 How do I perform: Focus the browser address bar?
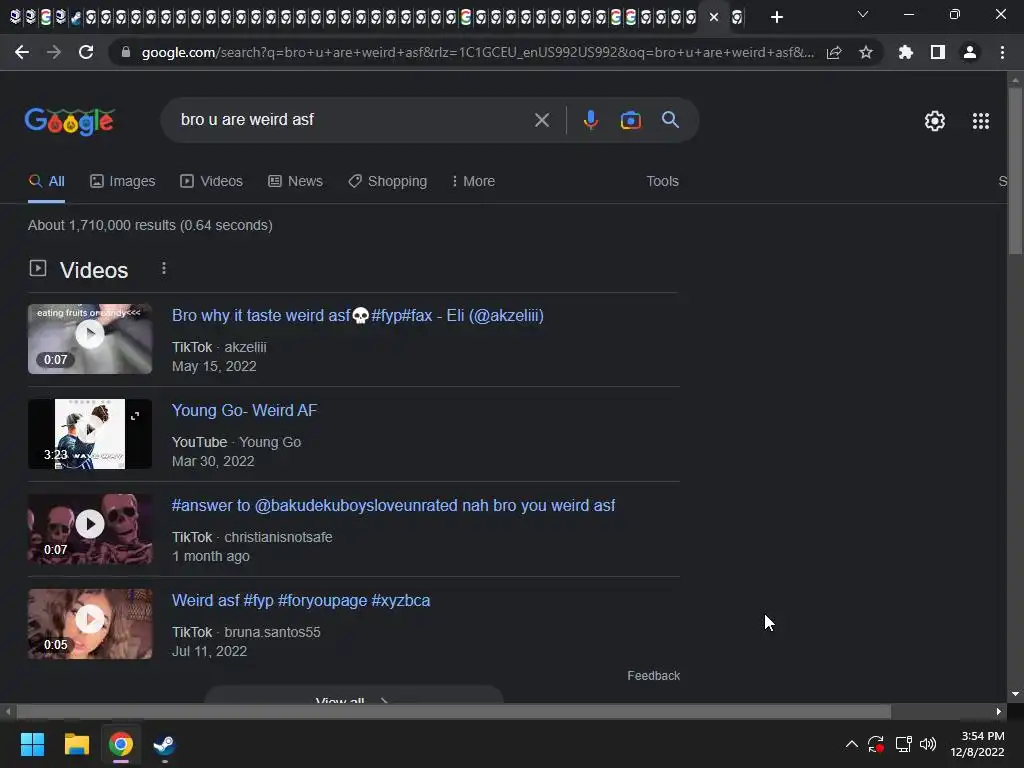tap(477, 52)
